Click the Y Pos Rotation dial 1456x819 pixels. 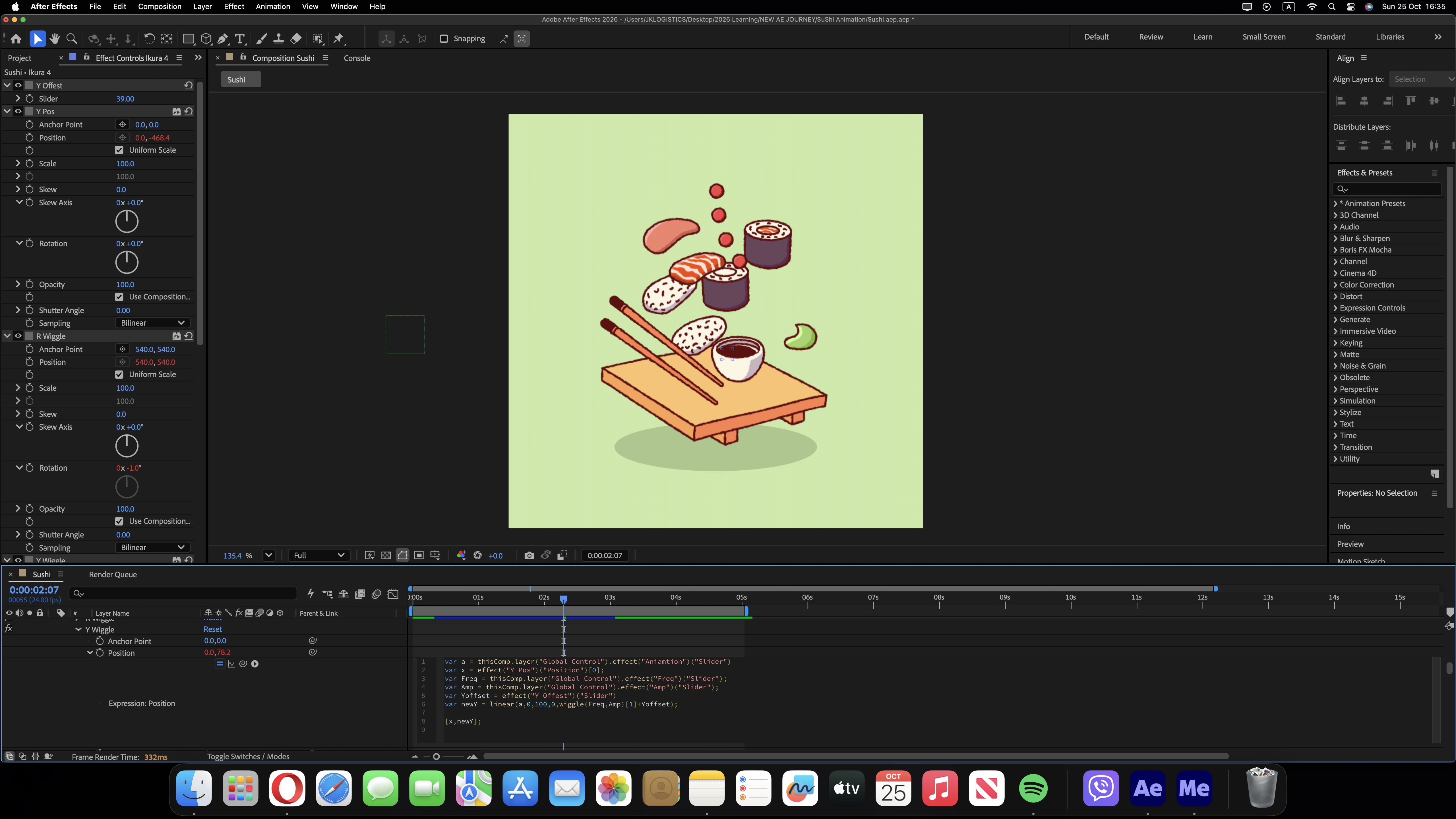127,262
